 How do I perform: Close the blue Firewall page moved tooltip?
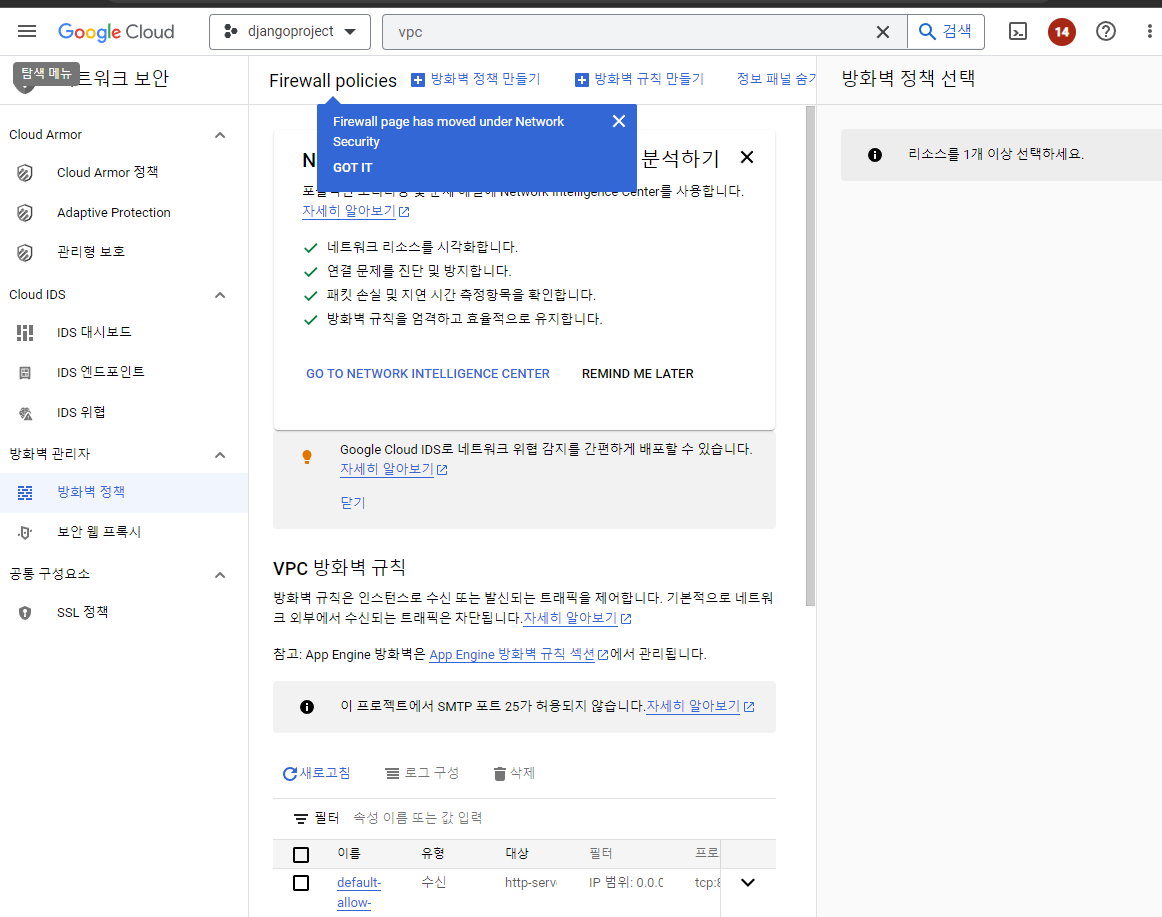click(619, 121)
